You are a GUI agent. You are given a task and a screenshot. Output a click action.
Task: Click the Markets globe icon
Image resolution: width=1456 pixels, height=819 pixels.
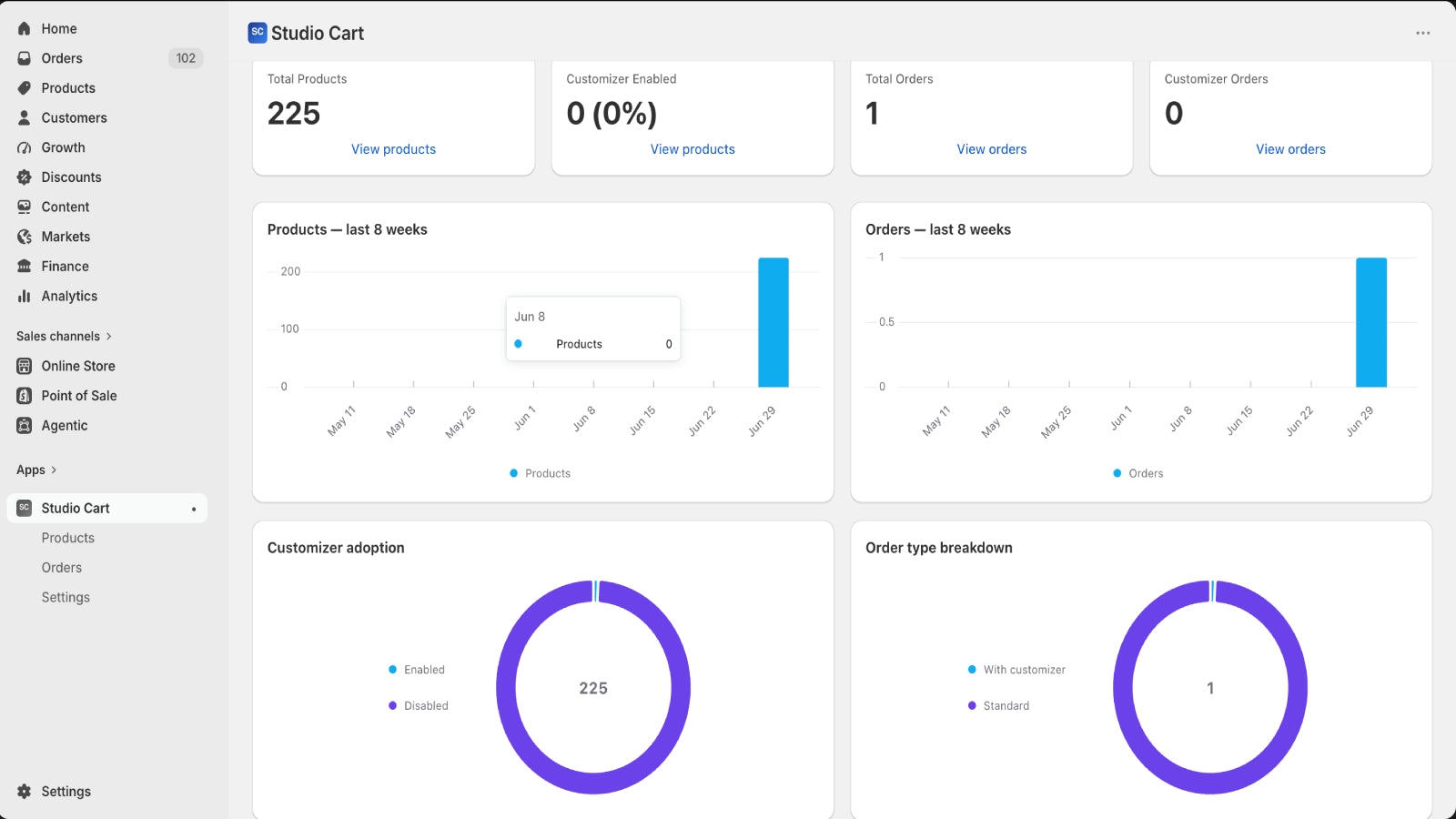tap(25, 237)
